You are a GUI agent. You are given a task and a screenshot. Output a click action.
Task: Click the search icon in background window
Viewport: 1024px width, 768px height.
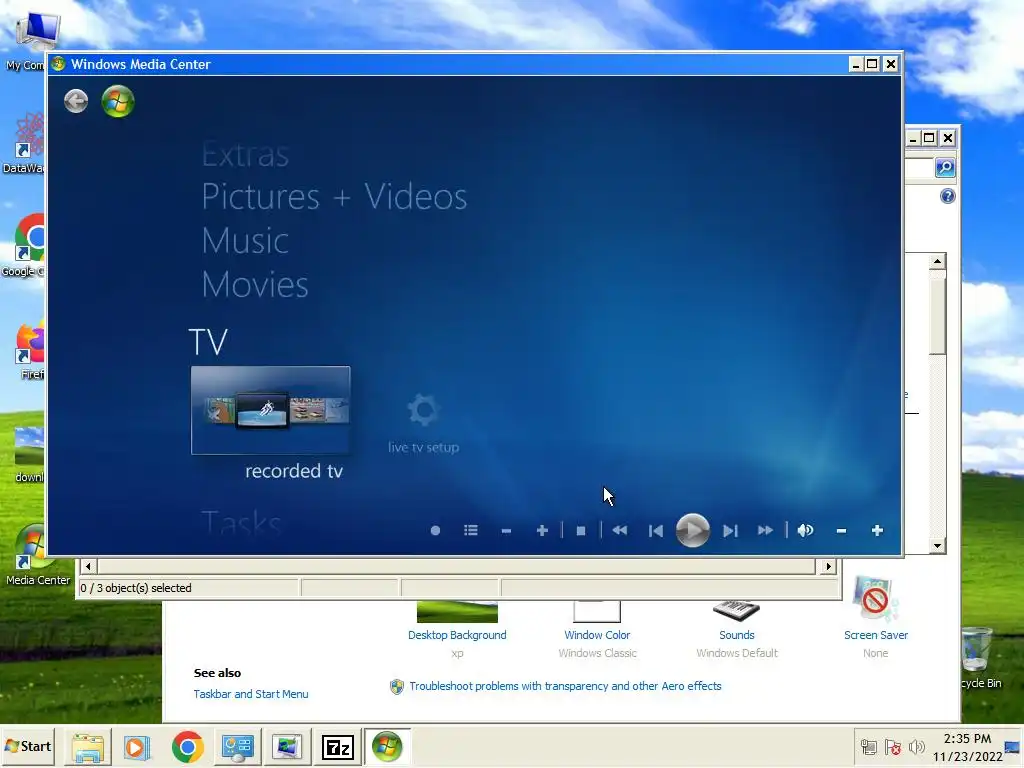coord(945,168)
